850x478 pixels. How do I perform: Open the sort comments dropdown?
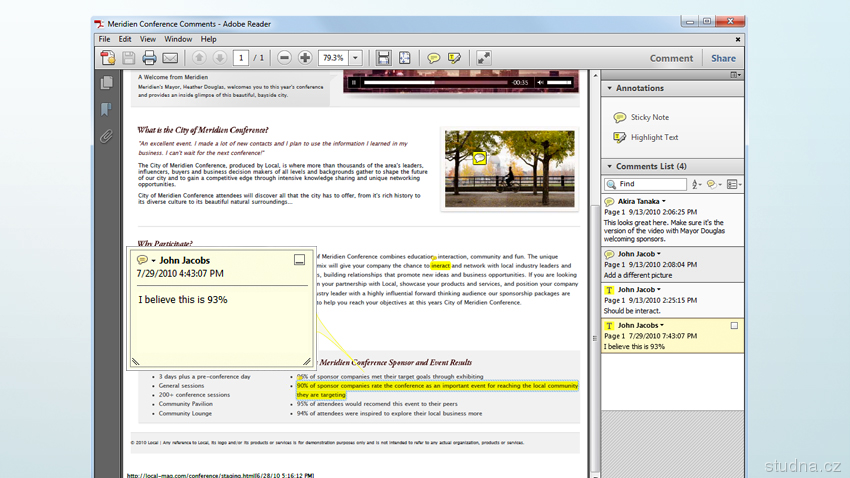tap(696, 184)
